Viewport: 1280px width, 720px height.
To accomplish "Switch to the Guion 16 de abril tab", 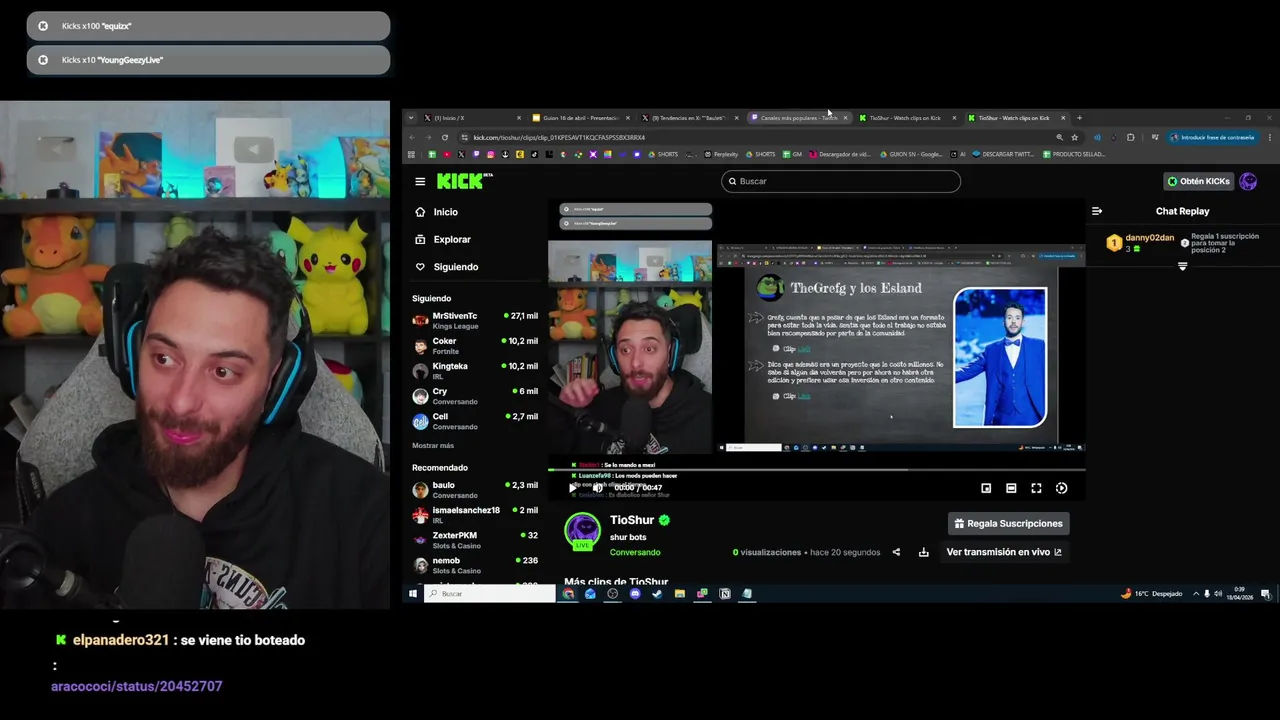I will tap(580, 118).
